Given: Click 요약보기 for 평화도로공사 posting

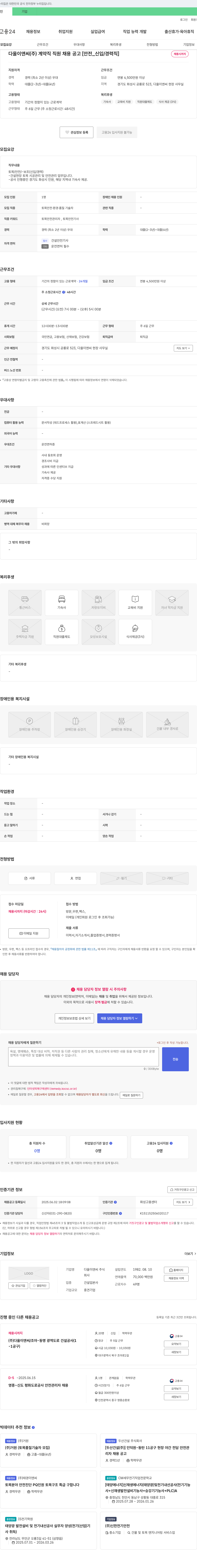Looking at the screenshot, I should (x=176, y=1388).
